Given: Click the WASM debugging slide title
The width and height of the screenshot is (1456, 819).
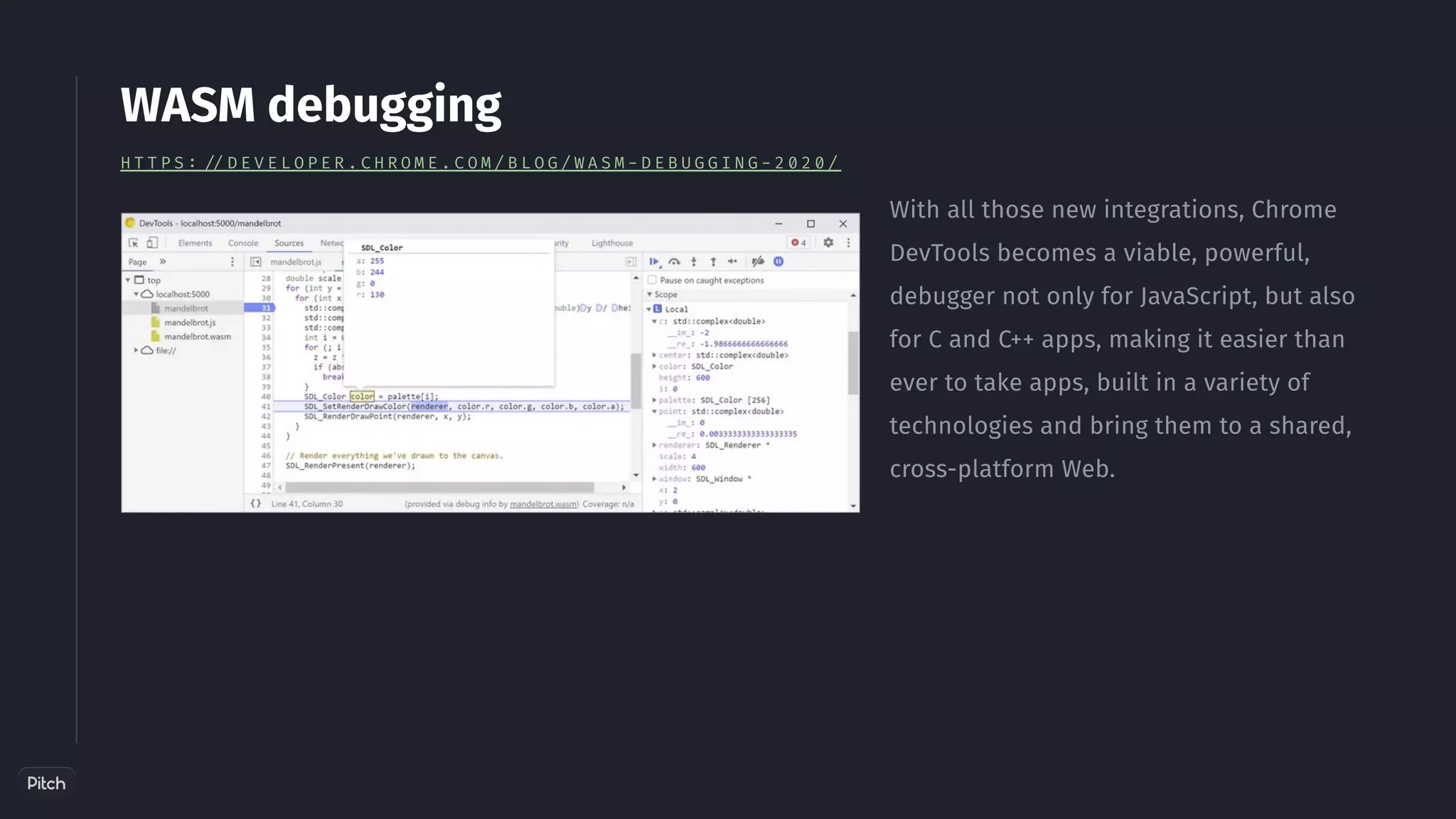Looking at the screenshot, I should pos(311,105).
